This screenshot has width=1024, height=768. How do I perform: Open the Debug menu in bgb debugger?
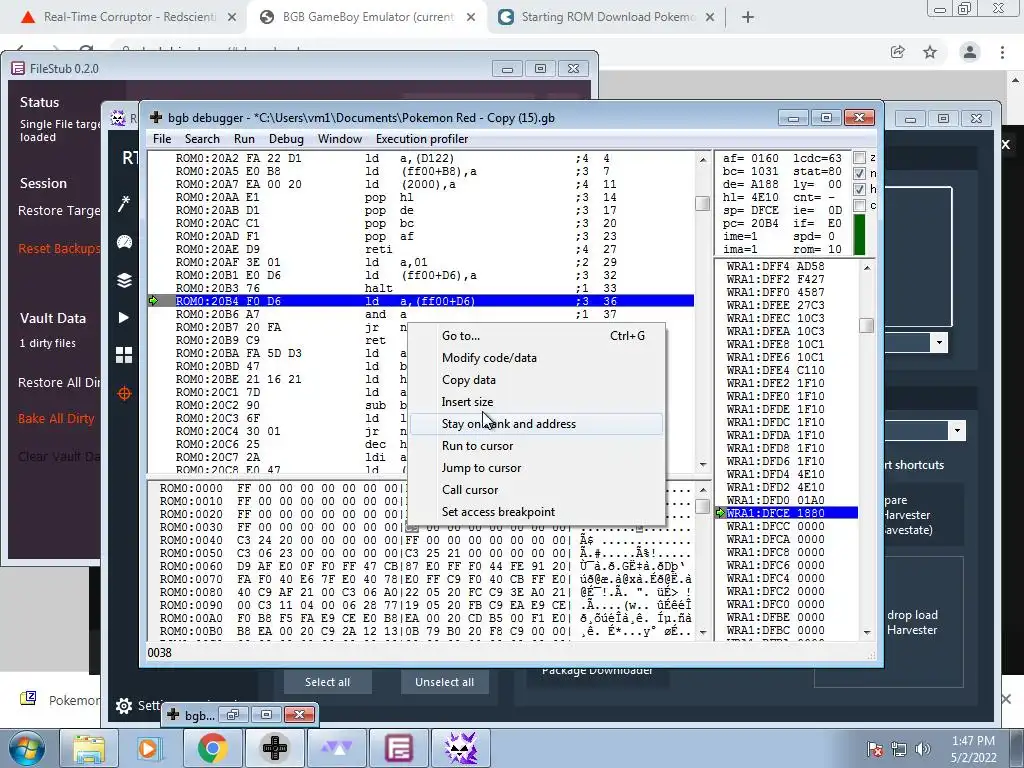(286, 138)
